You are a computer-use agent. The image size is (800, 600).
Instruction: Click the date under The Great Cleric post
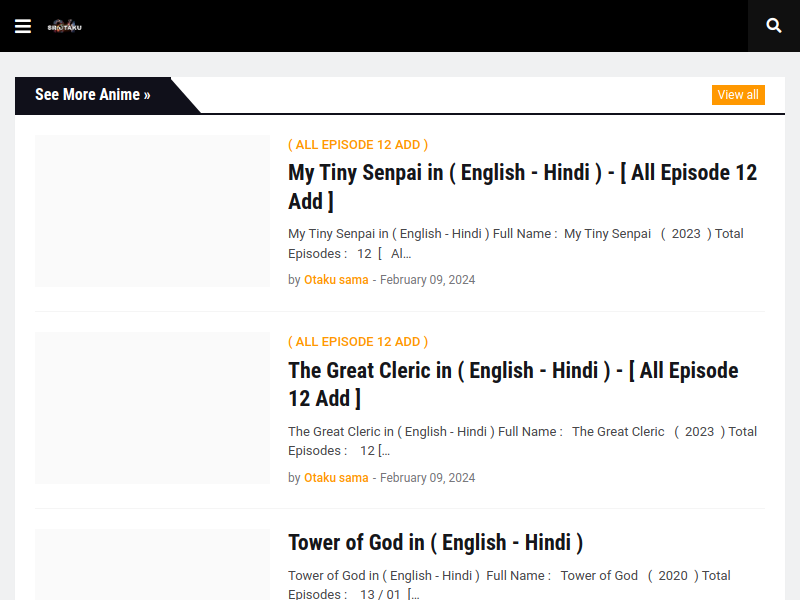(x=427, y=478)
